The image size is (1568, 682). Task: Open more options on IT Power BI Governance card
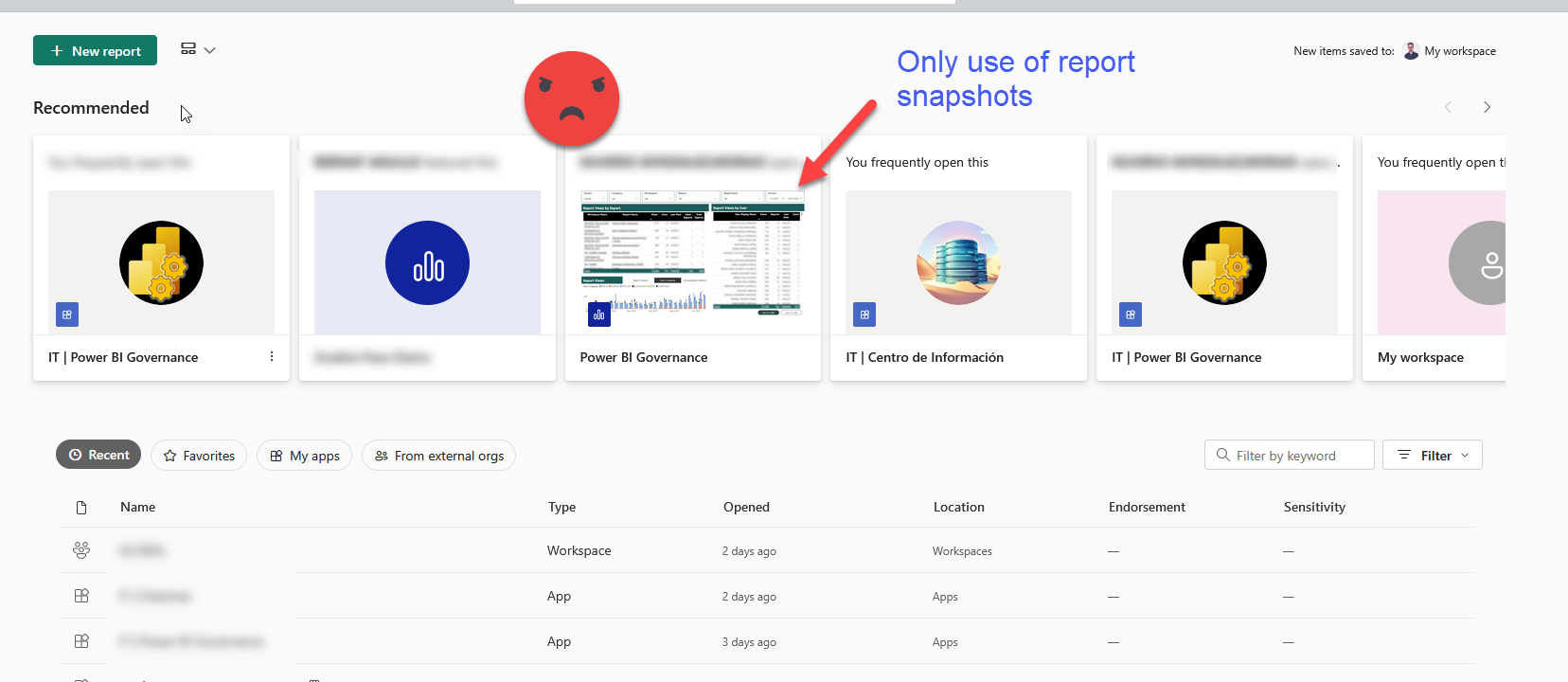click(272, 357)
